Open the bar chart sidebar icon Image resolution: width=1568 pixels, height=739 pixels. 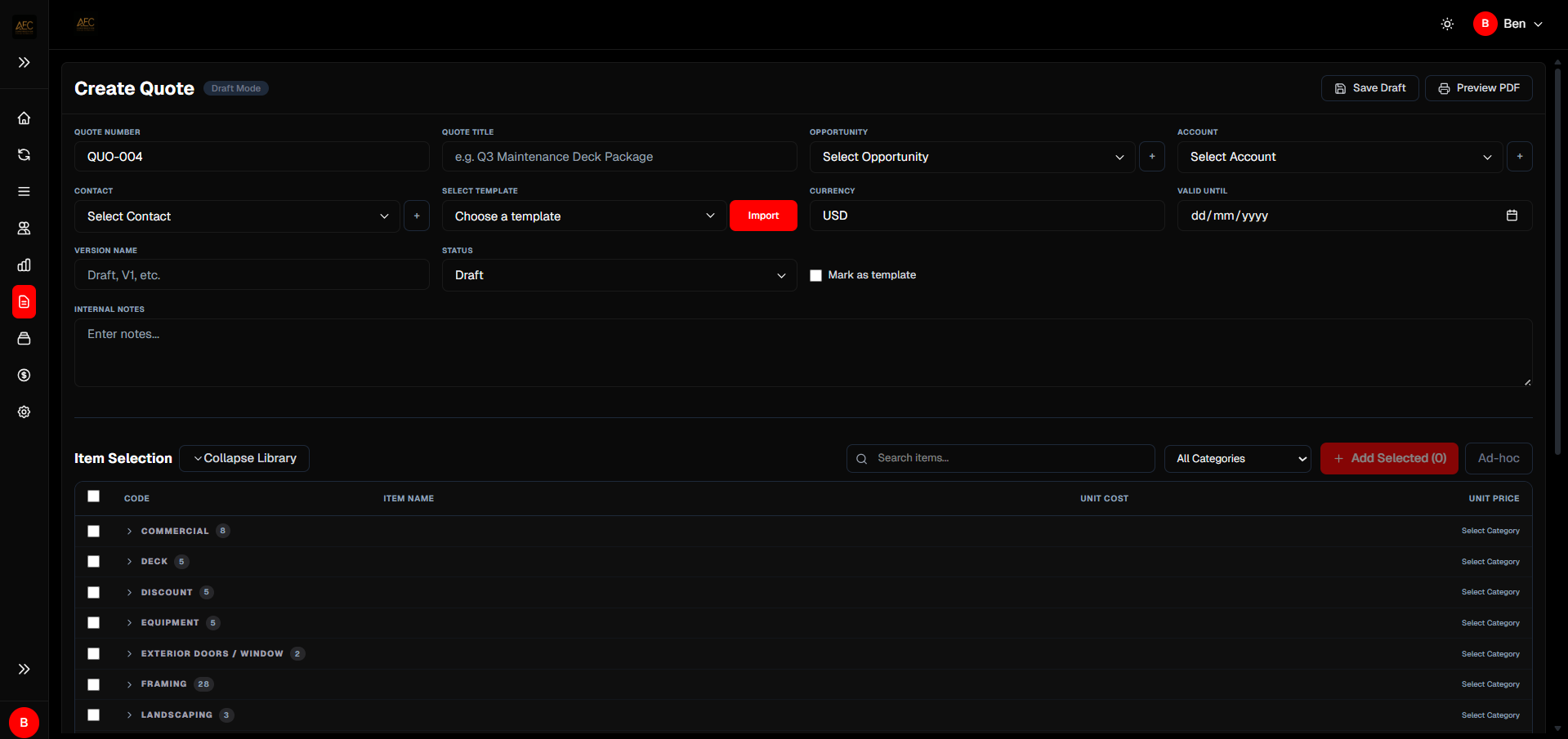point(24,265)
